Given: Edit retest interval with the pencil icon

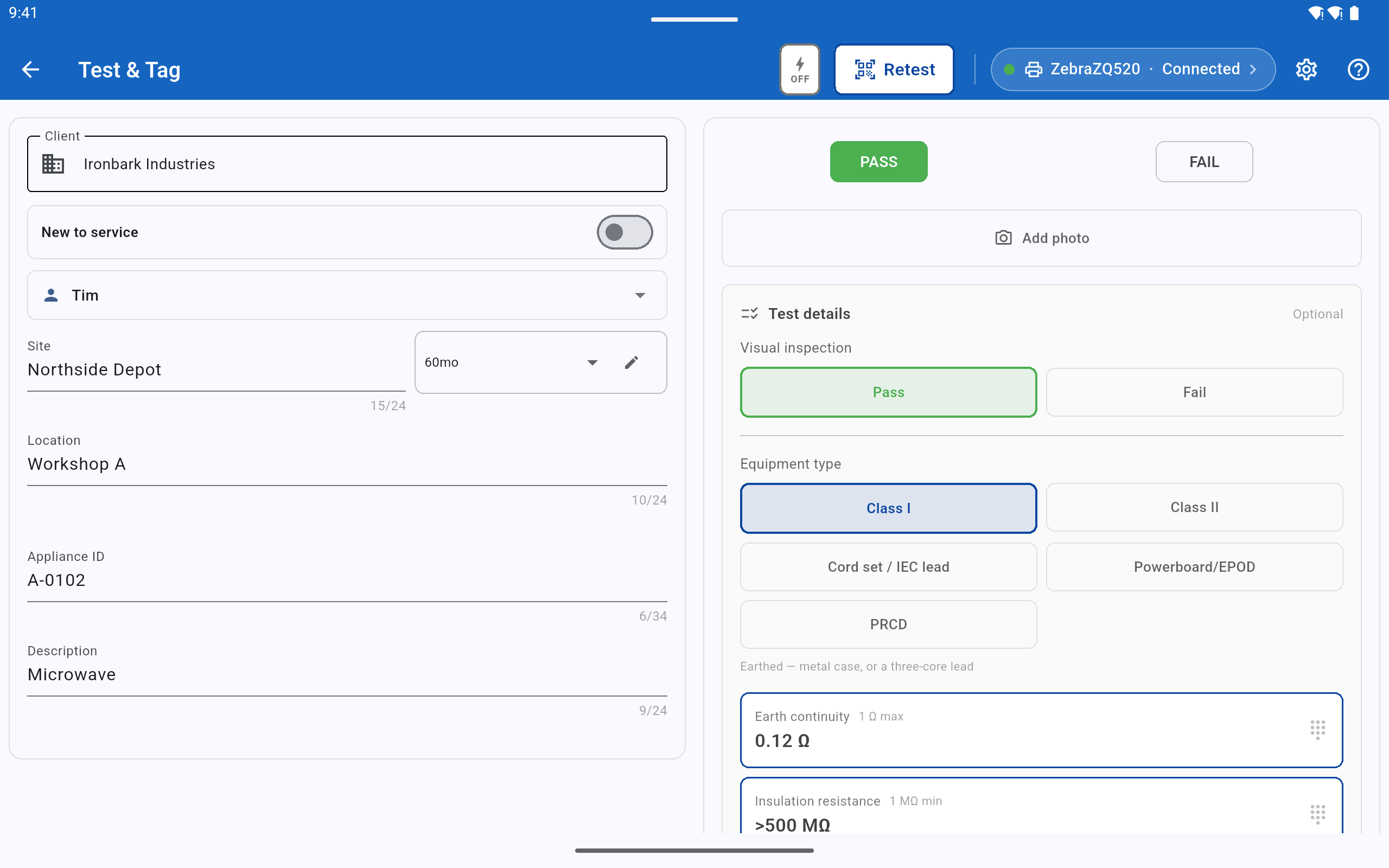Looking at the screenshot, I should (632, 362).
